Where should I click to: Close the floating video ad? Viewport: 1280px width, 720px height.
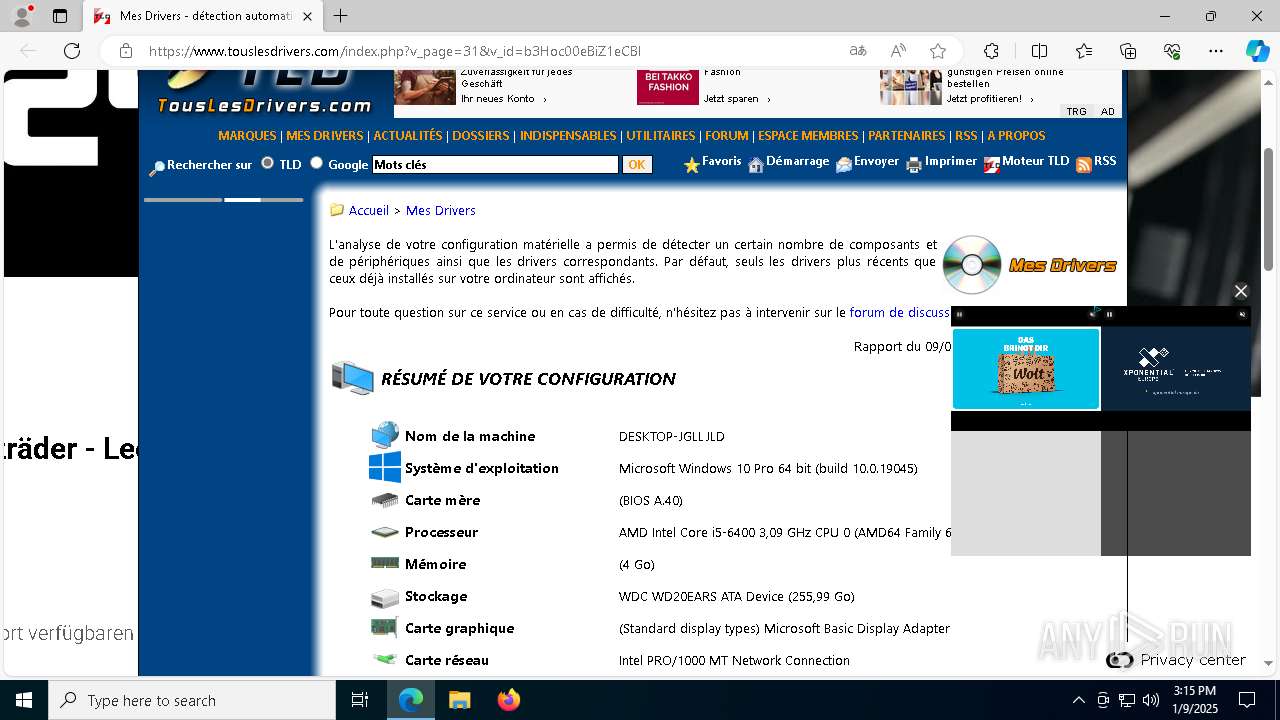(x=1241, y=291)
